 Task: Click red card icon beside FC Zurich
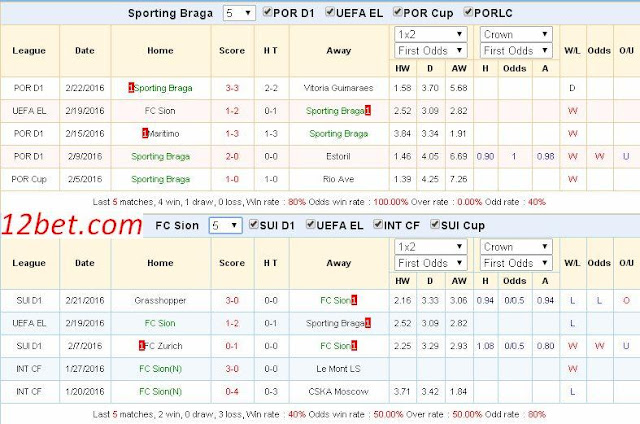(x=142, y=346)
